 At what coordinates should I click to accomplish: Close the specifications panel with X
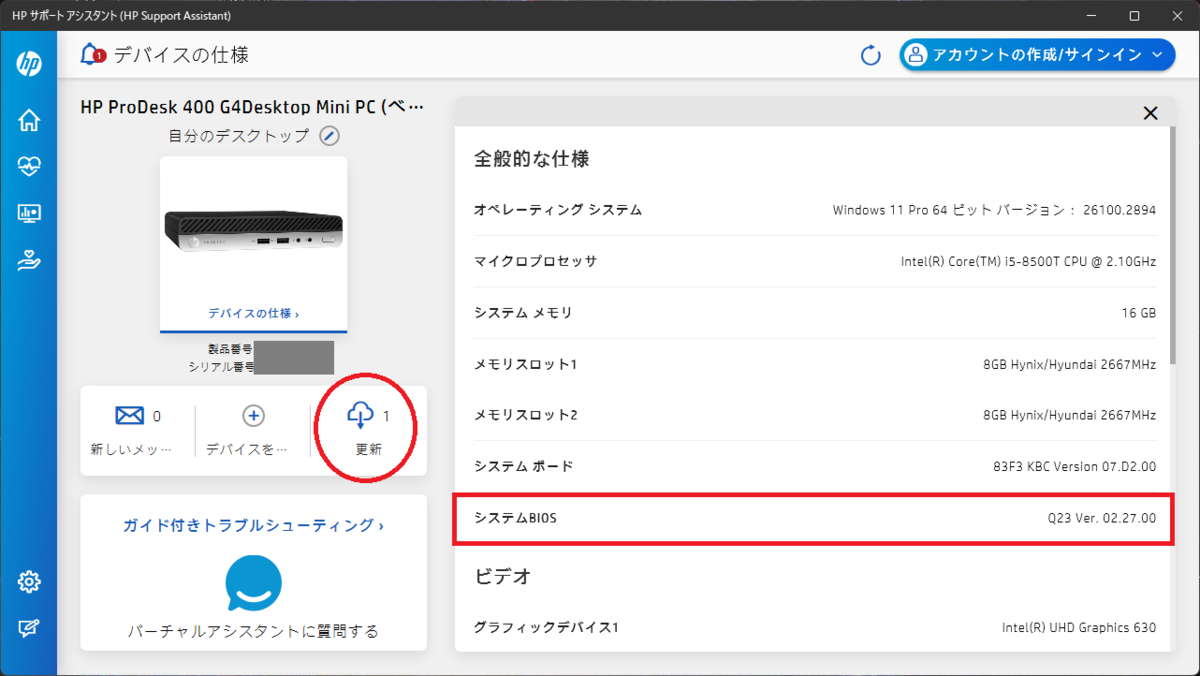[x=1150, y=113]
